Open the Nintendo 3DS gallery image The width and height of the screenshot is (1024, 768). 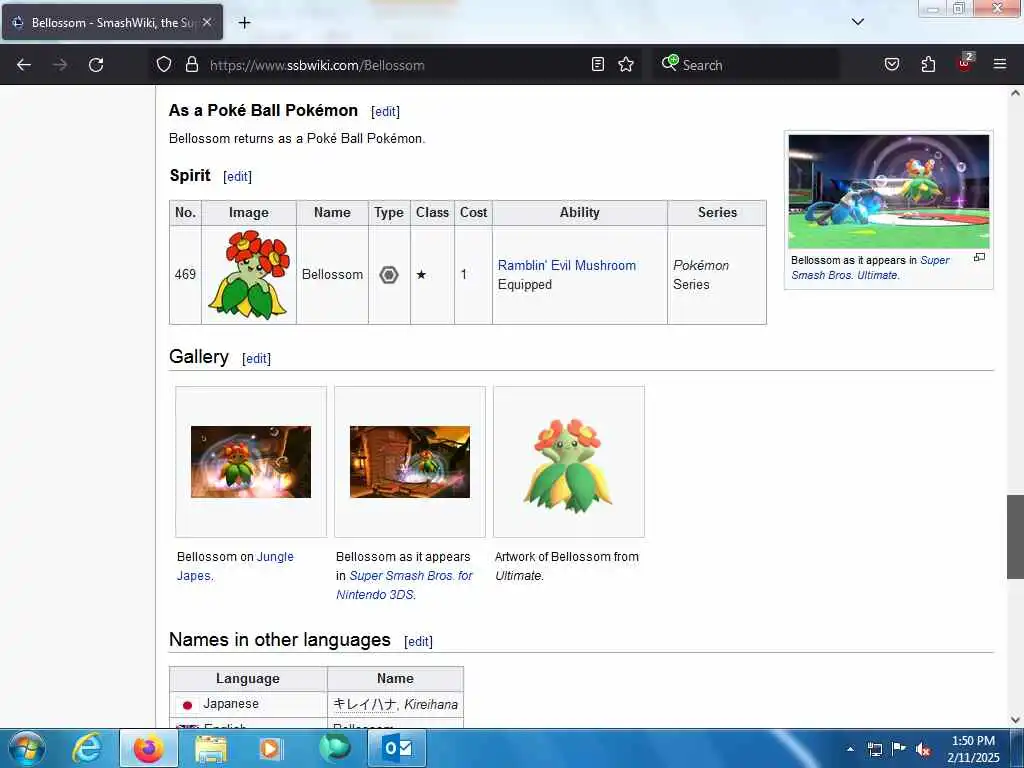(x=409, y=462)
